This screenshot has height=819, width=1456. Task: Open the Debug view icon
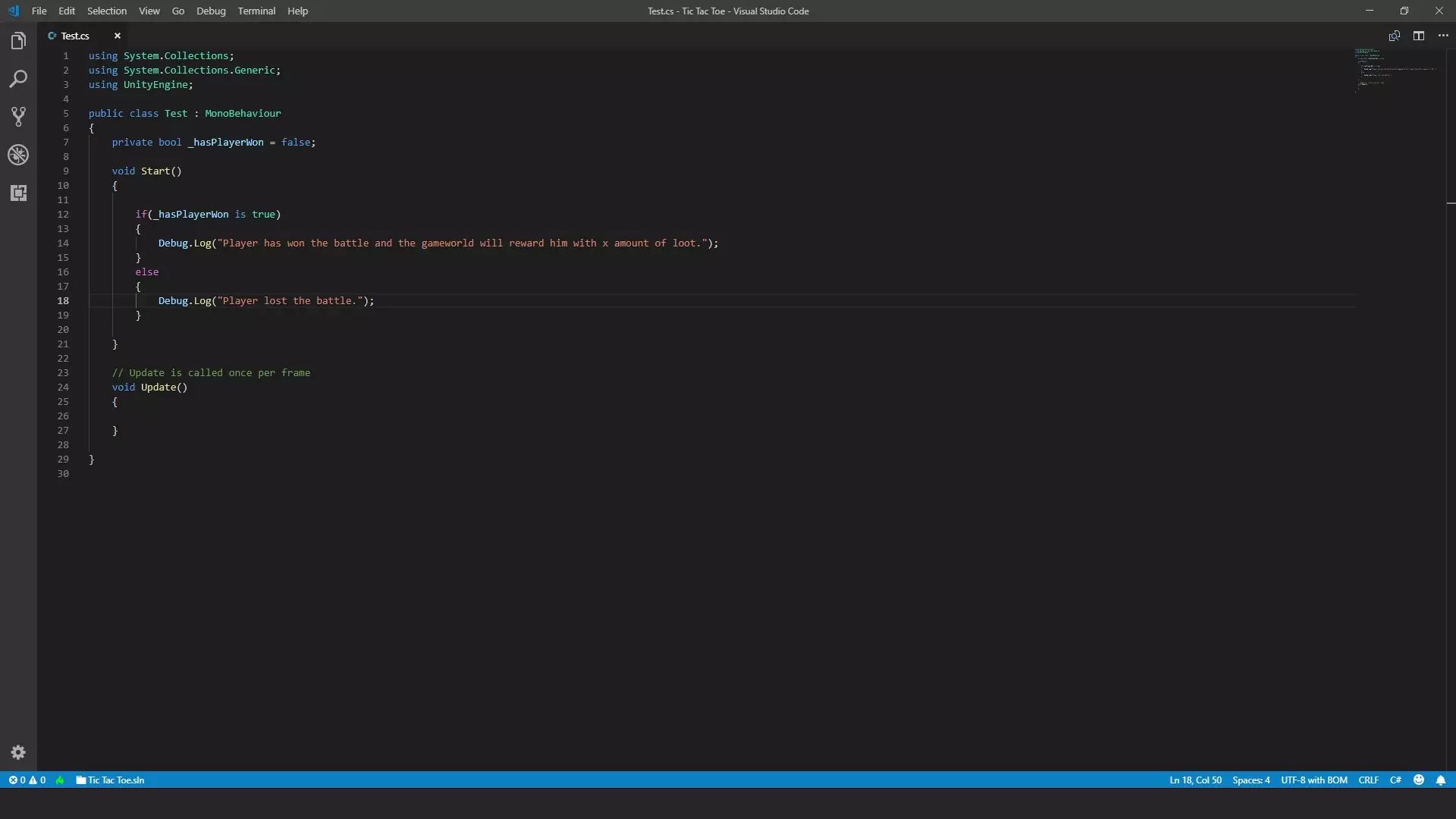[18, 155]
